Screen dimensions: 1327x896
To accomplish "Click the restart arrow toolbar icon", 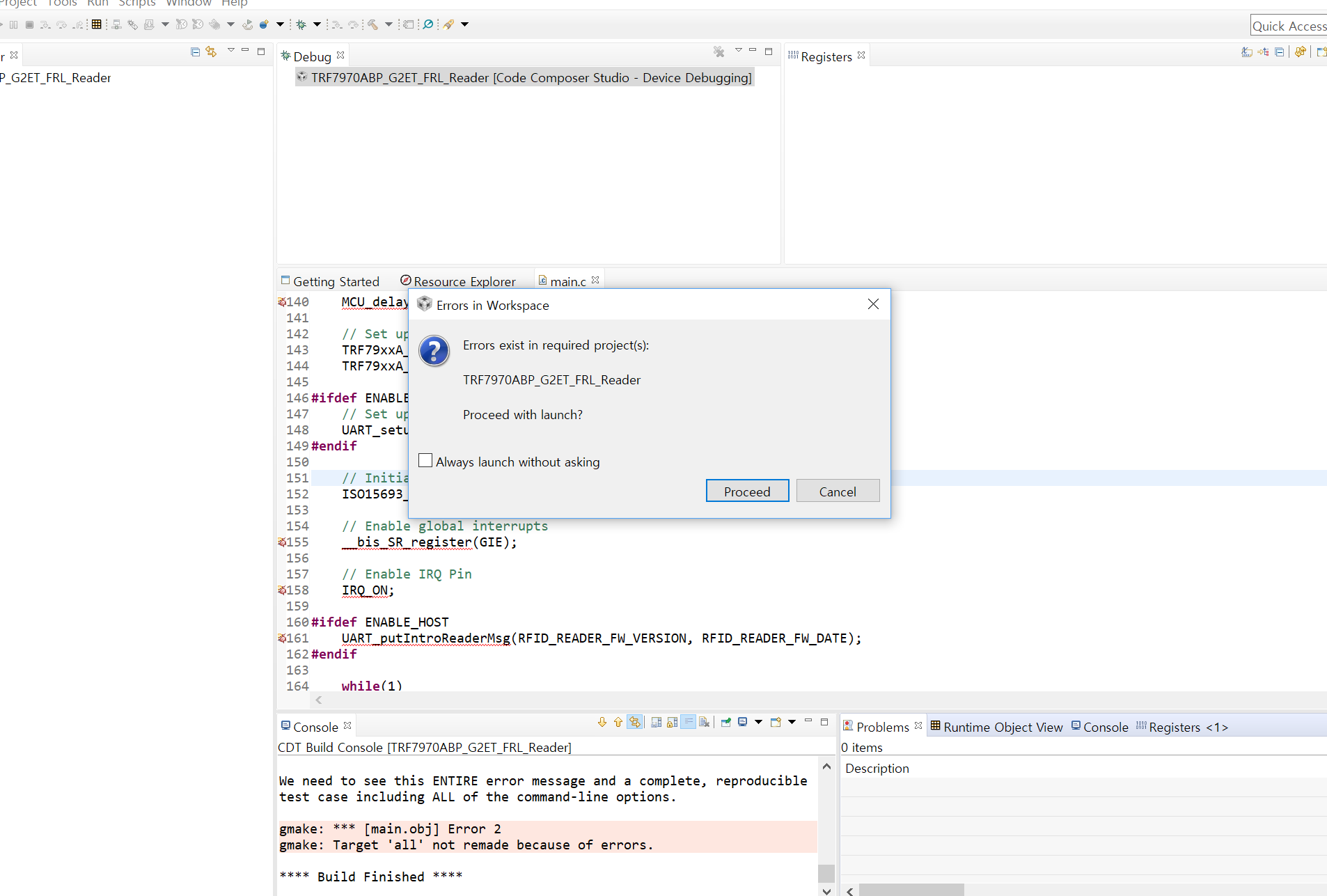I will click(x=247, y=24).
